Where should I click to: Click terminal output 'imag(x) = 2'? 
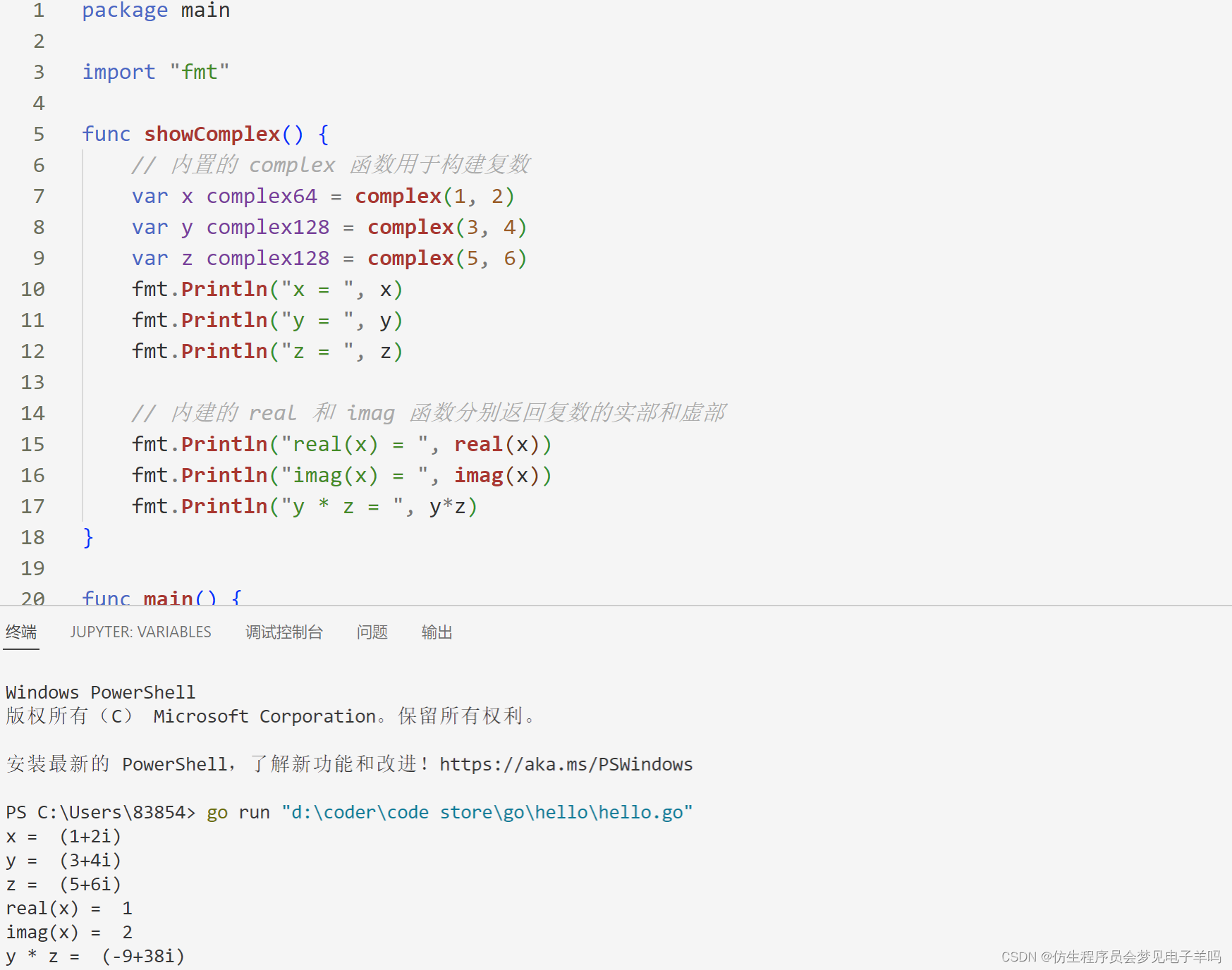click(69, 932)
